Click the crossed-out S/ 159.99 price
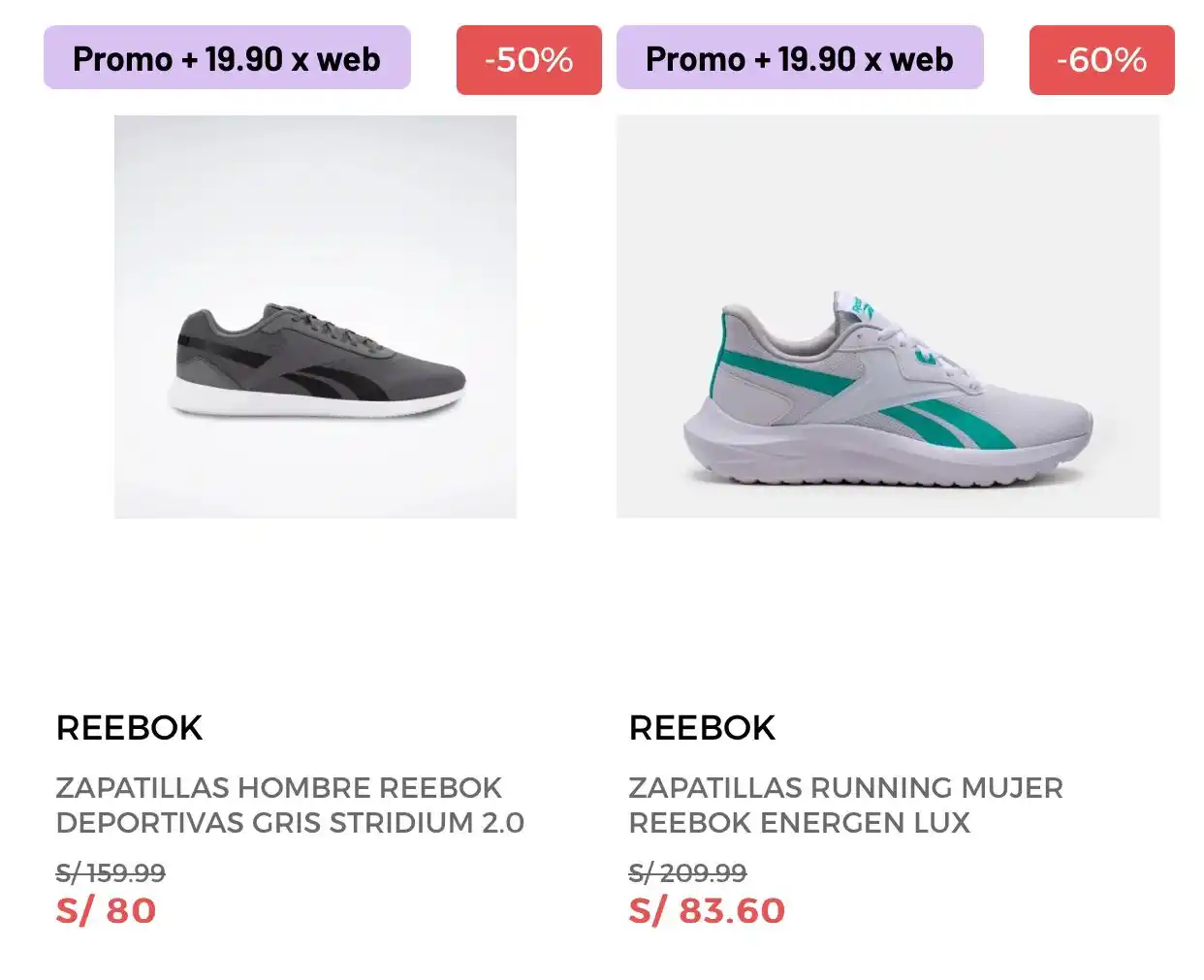This screenshot has width=1204, height=980. [x=111, y=872]
